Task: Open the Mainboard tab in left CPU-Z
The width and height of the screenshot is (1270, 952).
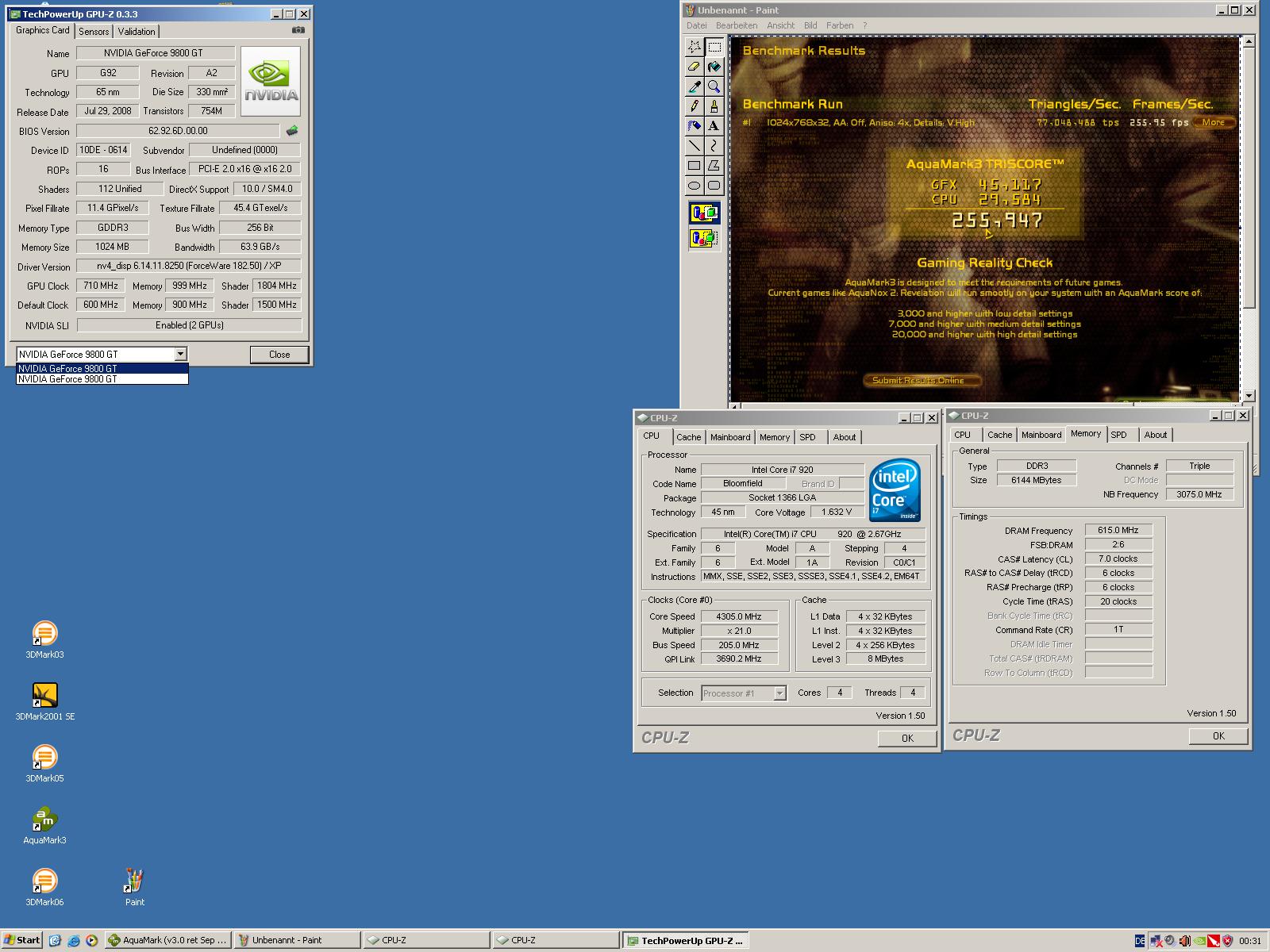Action: 730,437
